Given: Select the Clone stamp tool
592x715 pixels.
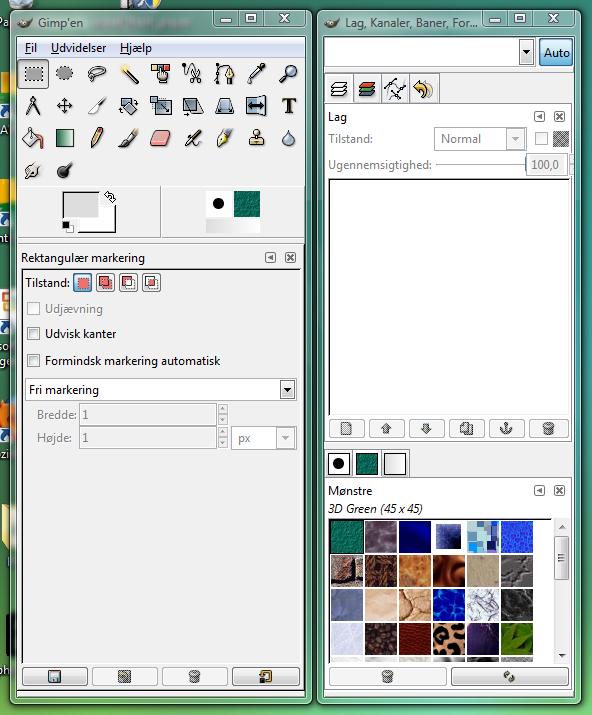Looking at the screenshot, I should (256, 138).
